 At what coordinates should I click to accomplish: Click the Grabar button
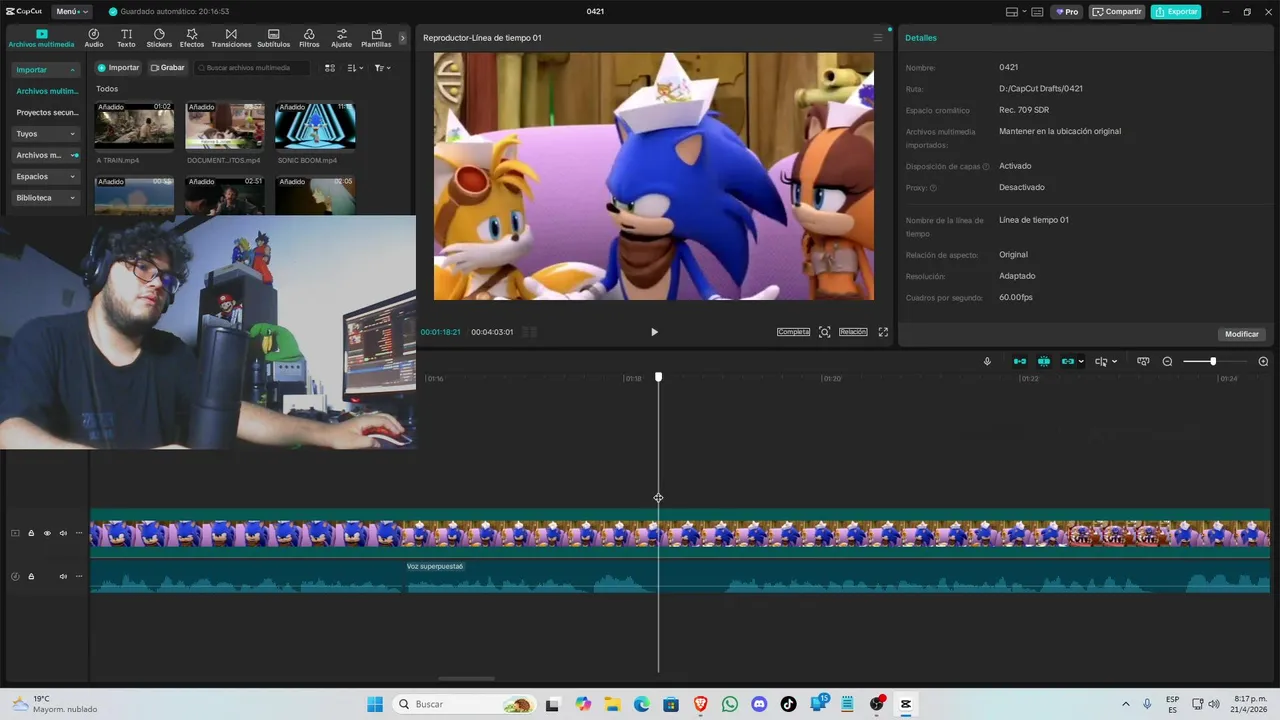pos(168,68)
